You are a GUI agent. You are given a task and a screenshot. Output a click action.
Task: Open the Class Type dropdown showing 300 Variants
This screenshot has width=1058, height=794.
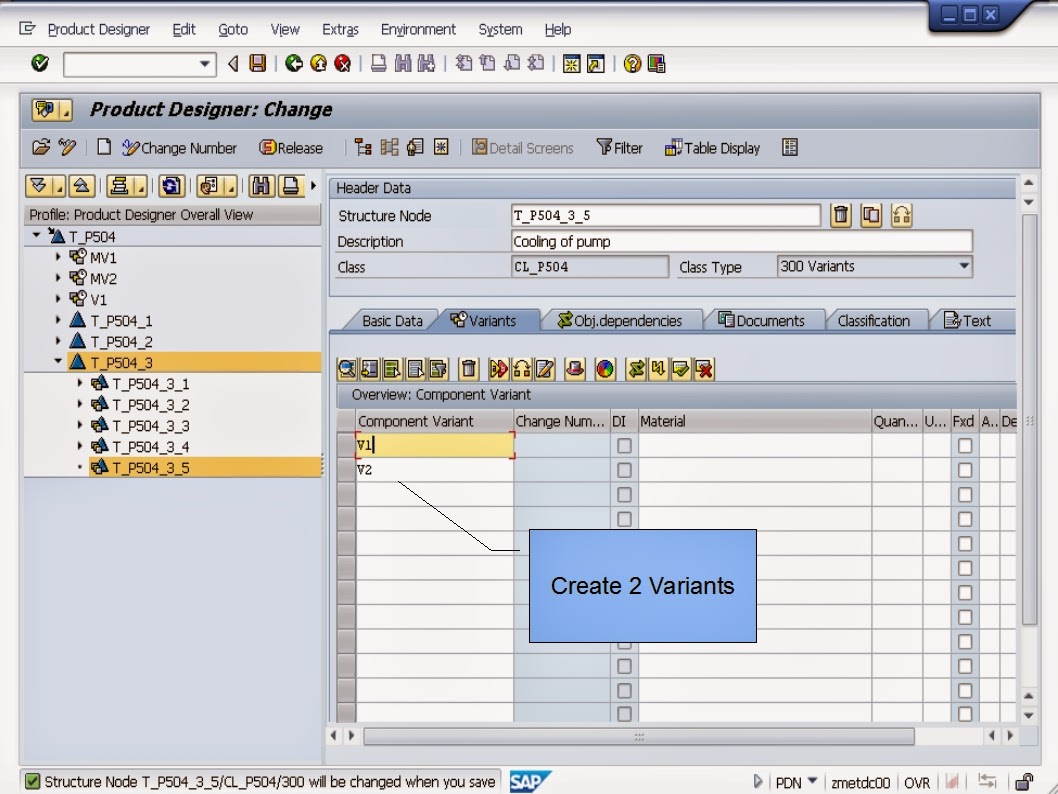pyautogui.click(x=963, y=266)
